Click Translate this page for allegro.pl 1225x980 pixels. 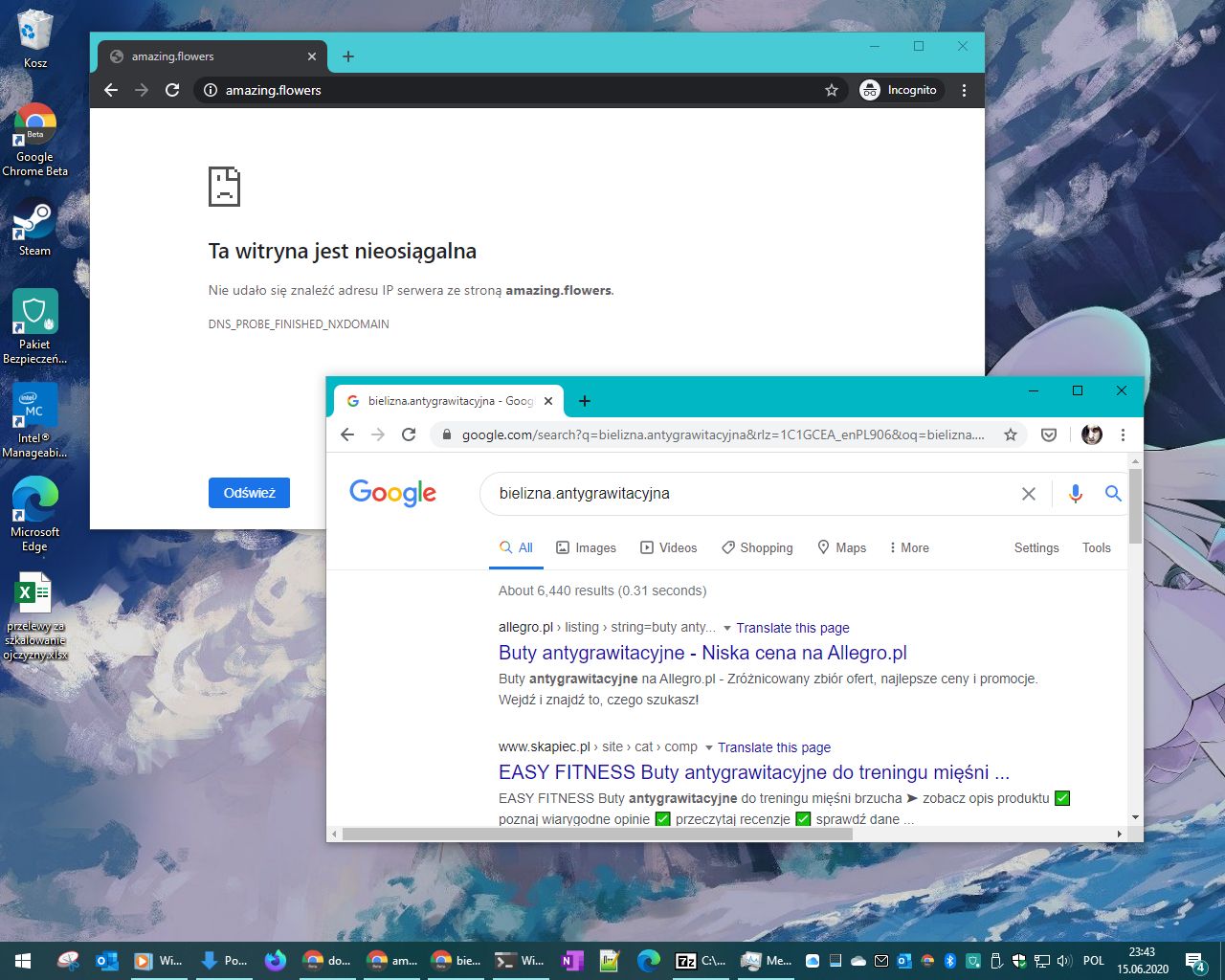[792, 628]
